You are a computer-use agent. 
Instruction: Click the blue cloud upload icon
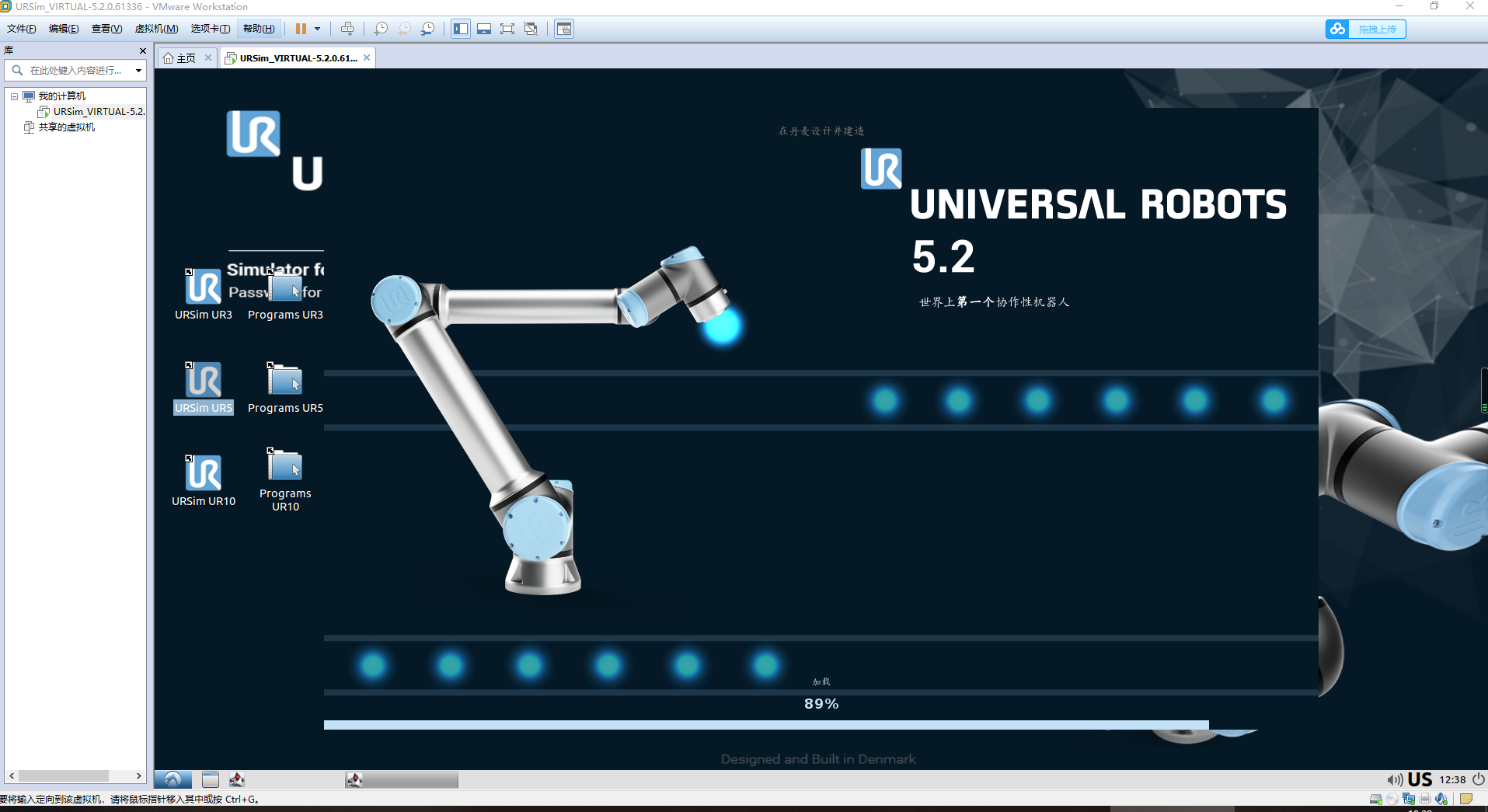point(1337,29)
